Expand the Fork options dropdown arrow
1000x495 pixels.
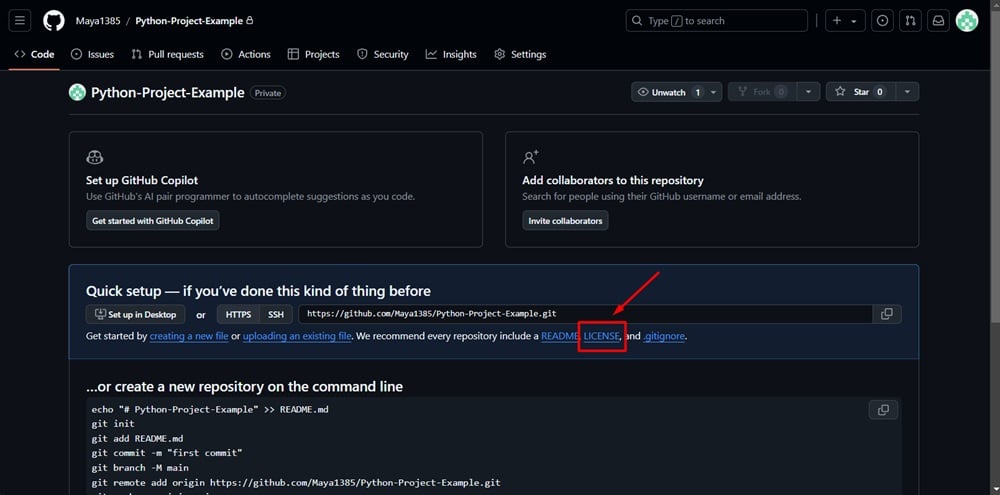(808, 92)
